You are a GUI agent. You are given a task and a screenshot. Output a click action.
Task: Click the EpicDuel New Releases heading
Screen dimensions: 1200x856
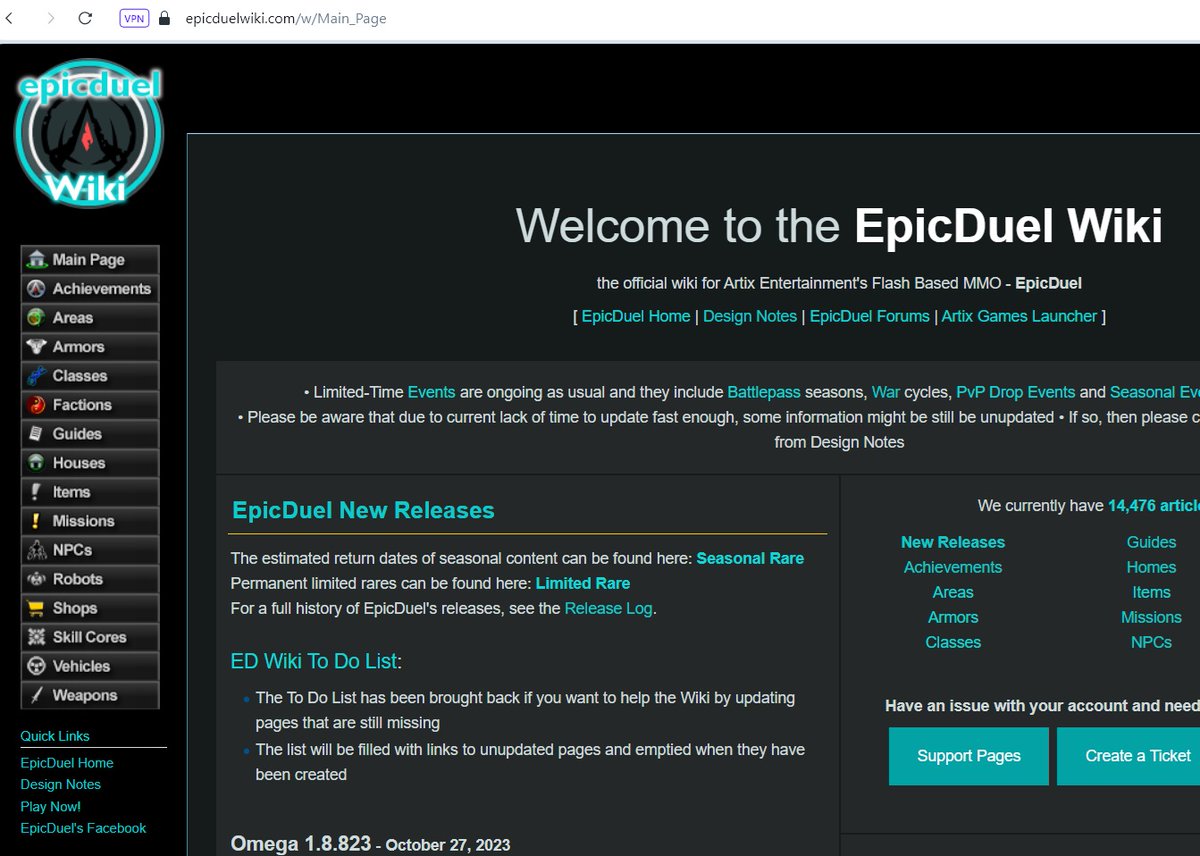(x=363, y=510)
